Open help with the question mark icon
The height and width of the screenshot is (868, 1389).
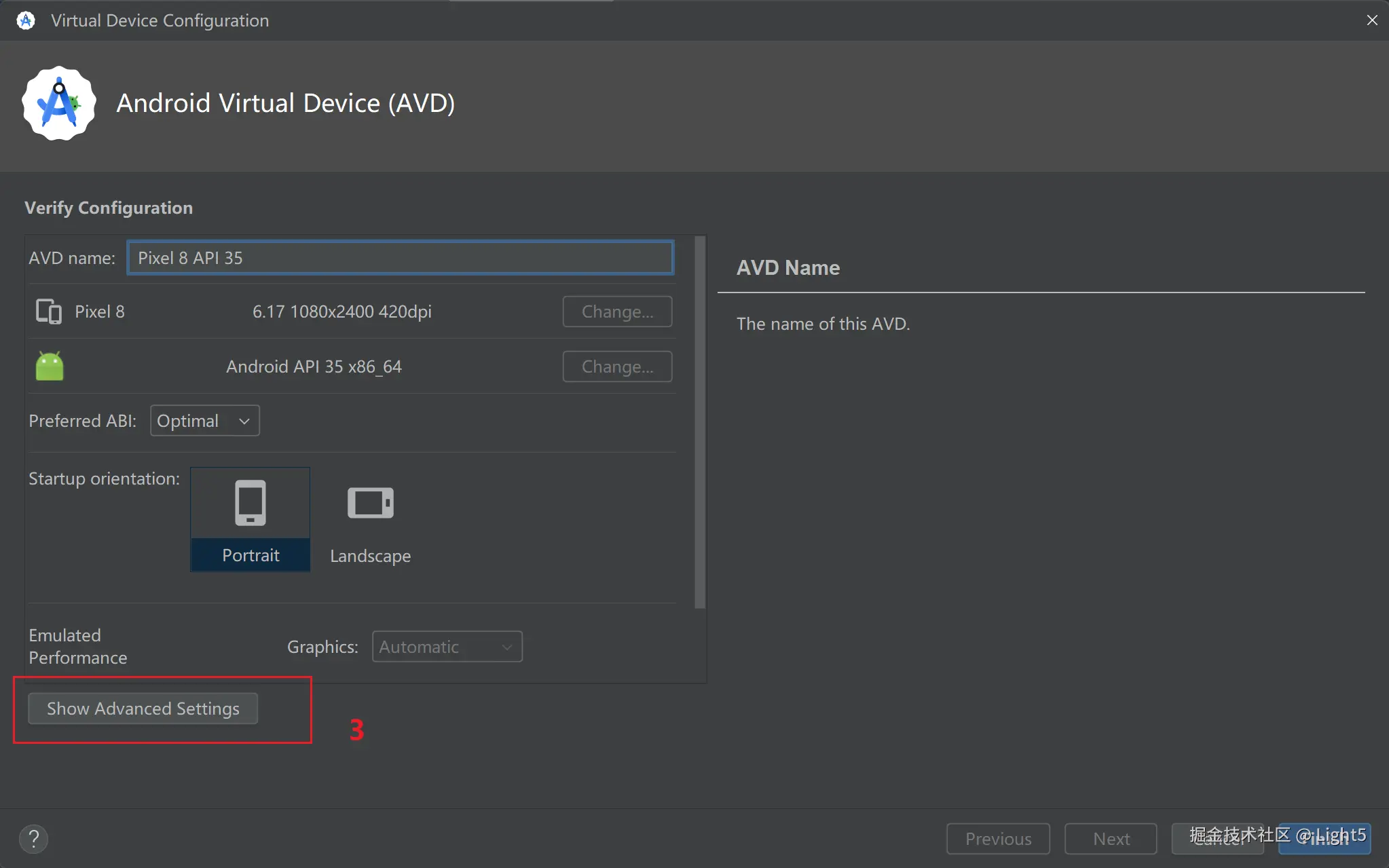[x=33, y=839]
